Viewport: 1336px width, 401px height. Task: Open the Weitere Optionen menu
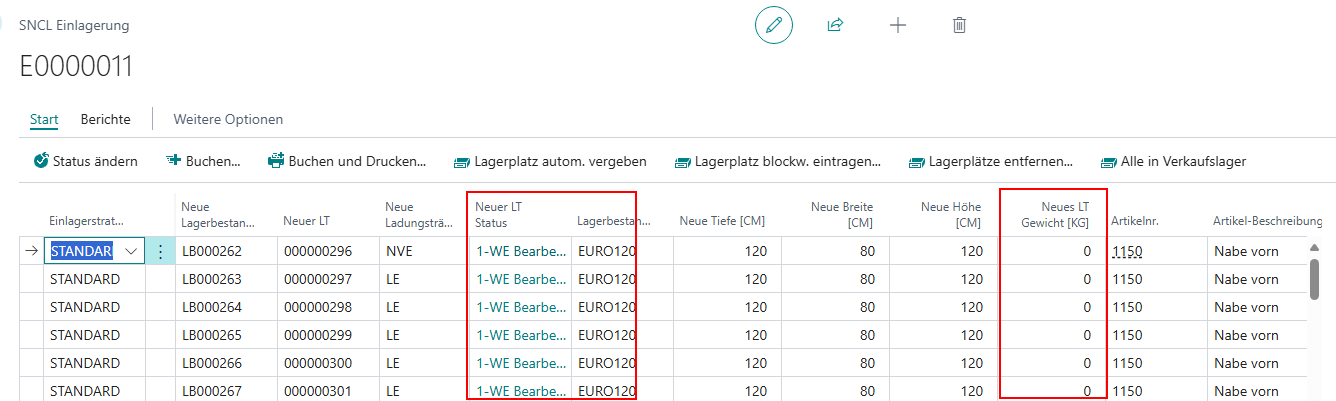point(228,119)
